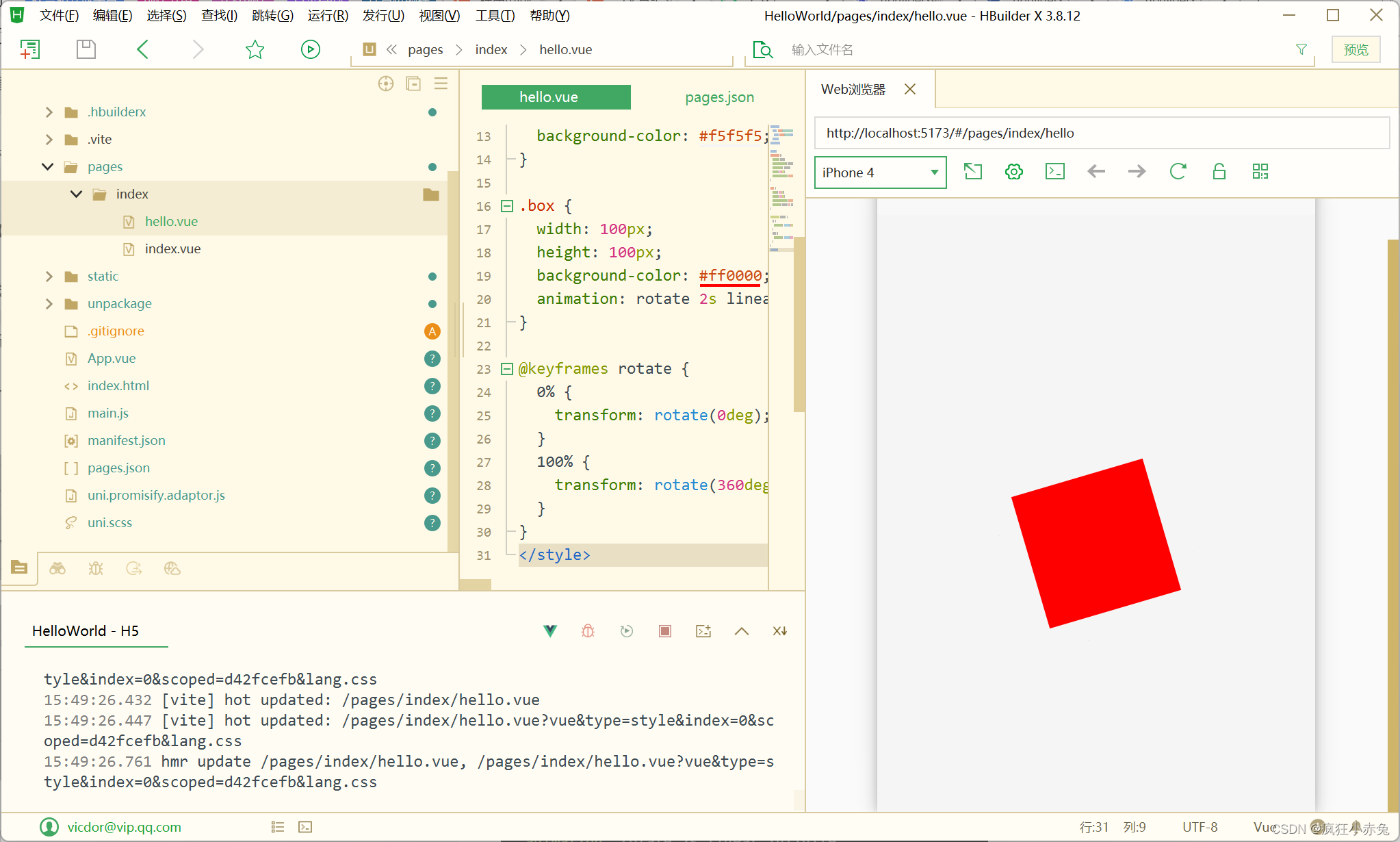Screen dimensions: 1400x842
Task: Click the debug/bug icon in console toolbar
Action: [x=587, y=632]
